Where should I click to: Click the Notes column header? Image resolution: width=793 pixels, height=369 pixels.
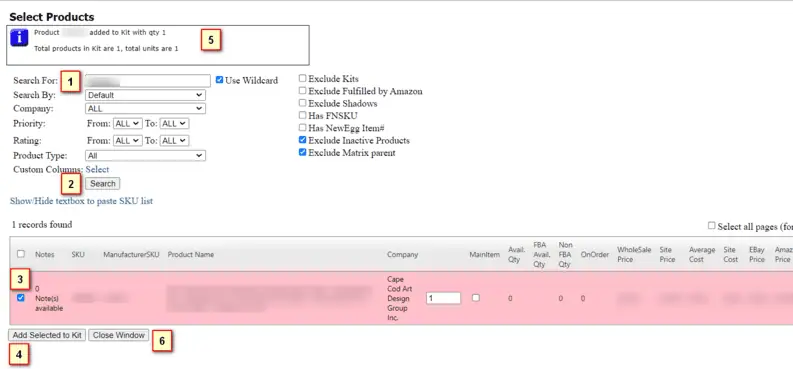pyautogui.click(x=45, y=255)
